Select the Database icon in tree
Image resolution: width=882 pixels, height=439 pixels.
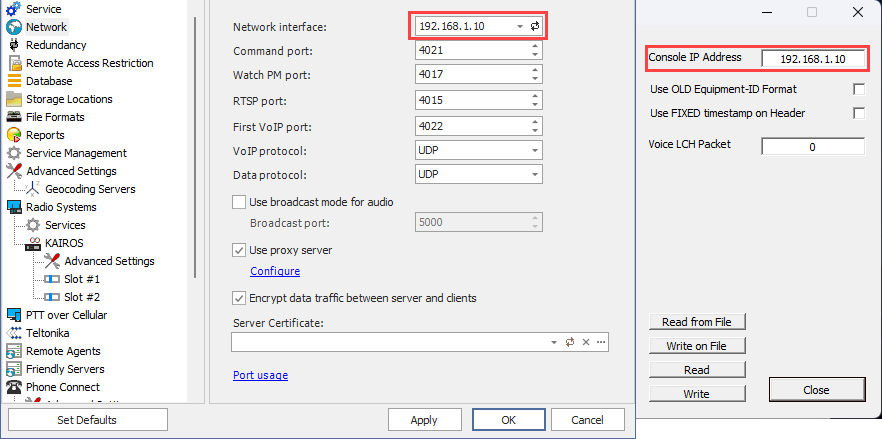14,81
